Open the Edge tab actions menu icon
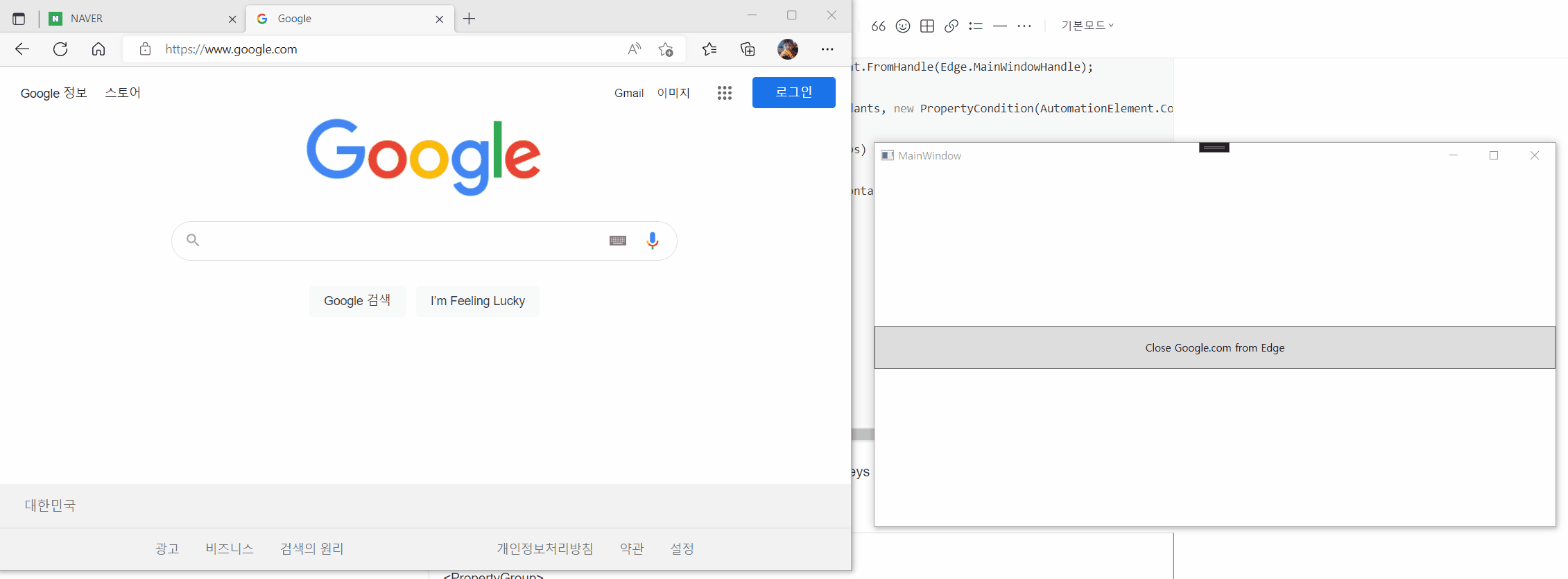This screenshot has width=1568, height=579. click(19, 19)
